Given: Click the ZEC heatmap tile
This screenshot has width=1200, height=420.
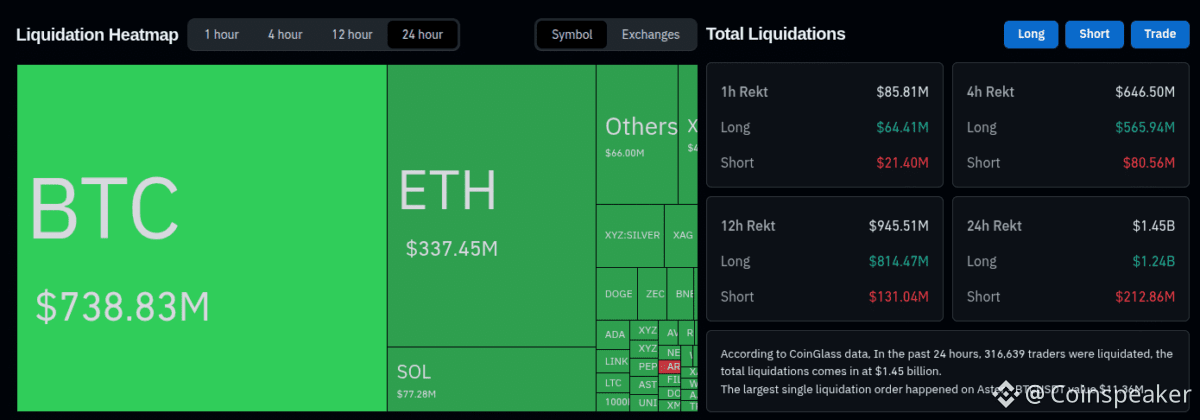Looking at the screenshot, I should coord(654,294).
